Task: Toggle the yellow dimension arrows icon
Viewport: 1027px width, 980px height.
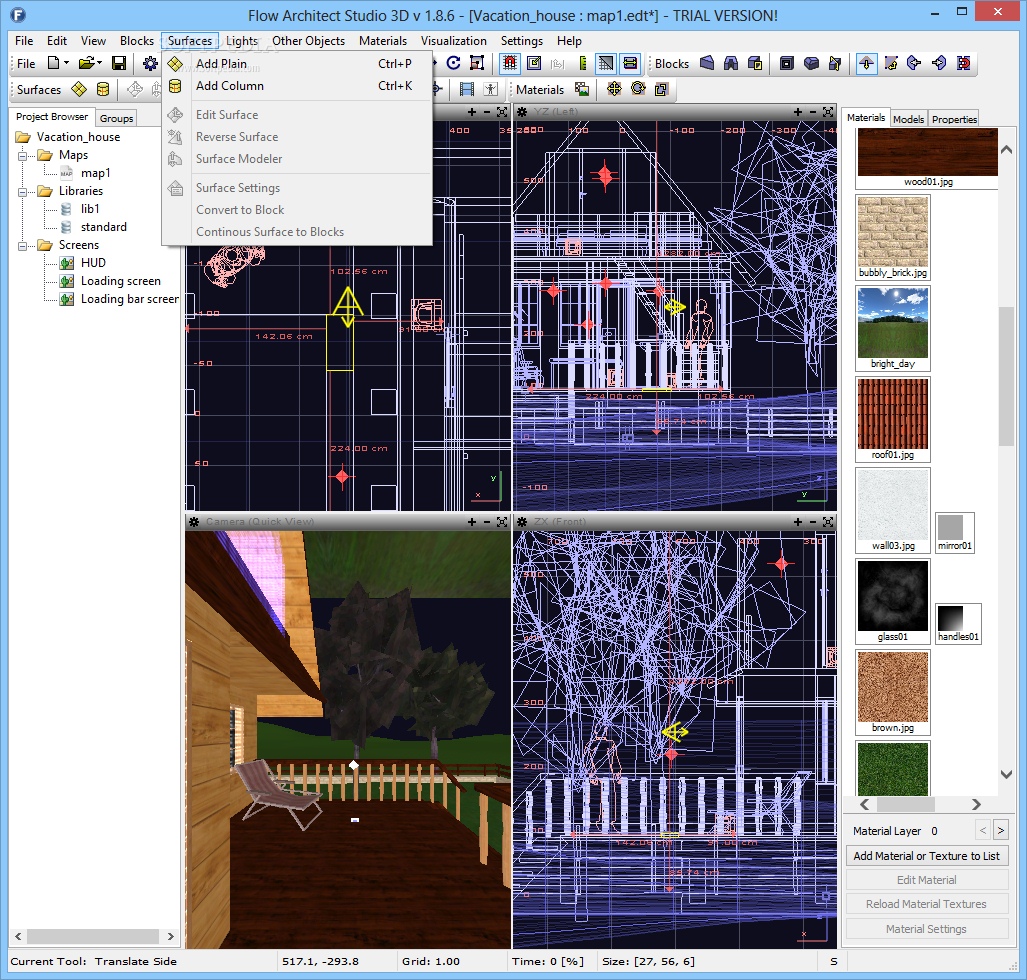Action: (x=630, y=63)
